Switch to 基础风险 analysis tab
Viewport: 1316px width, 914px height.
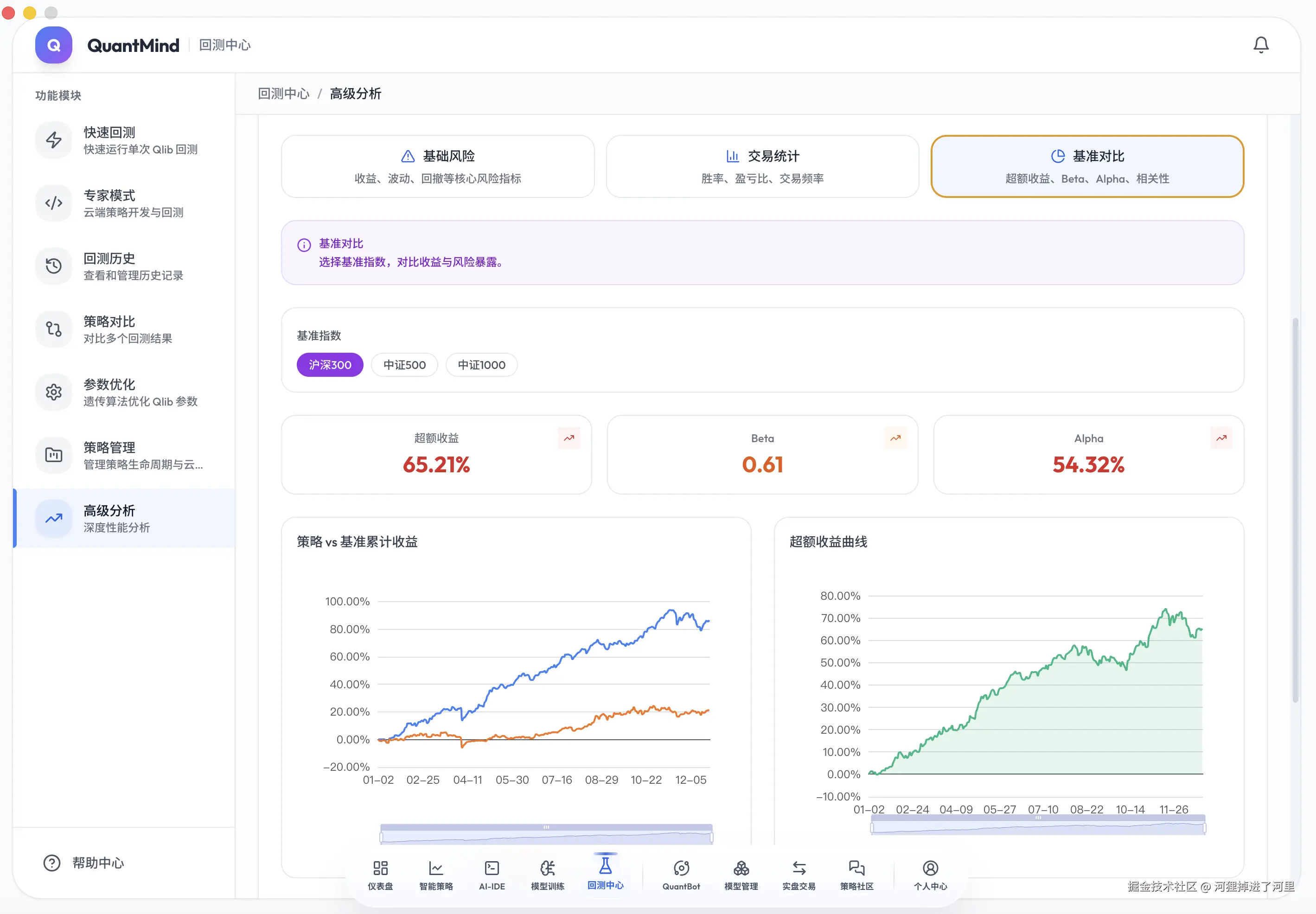point(438,166)
